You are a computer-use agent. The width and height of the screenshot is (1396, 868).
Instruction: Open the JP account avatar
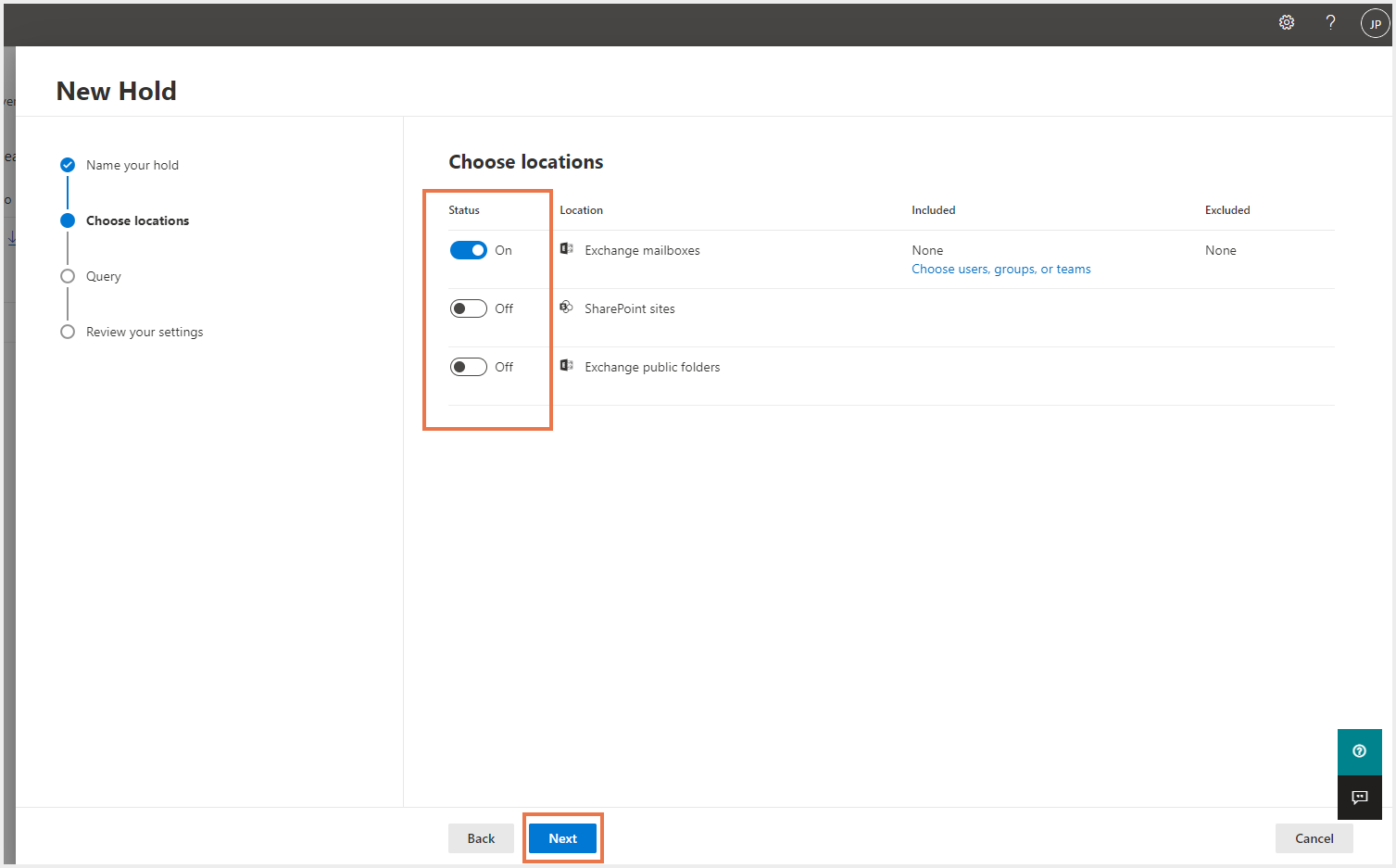(x=1375, y=24)
